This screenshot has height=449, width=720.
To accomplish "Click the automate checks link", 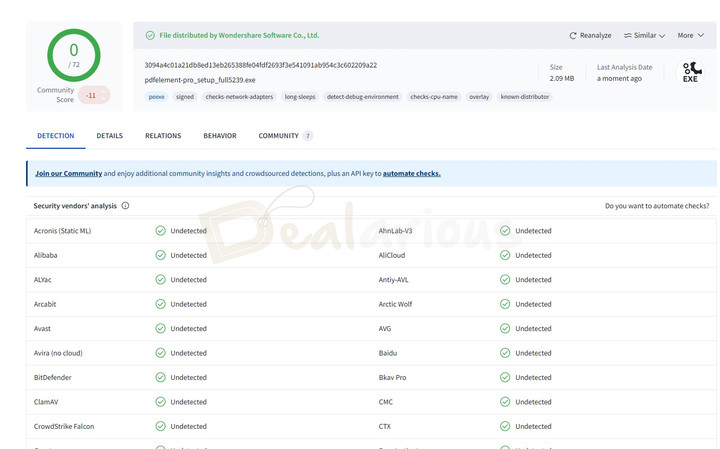I will pyautogui.click(x=411, y=174).
